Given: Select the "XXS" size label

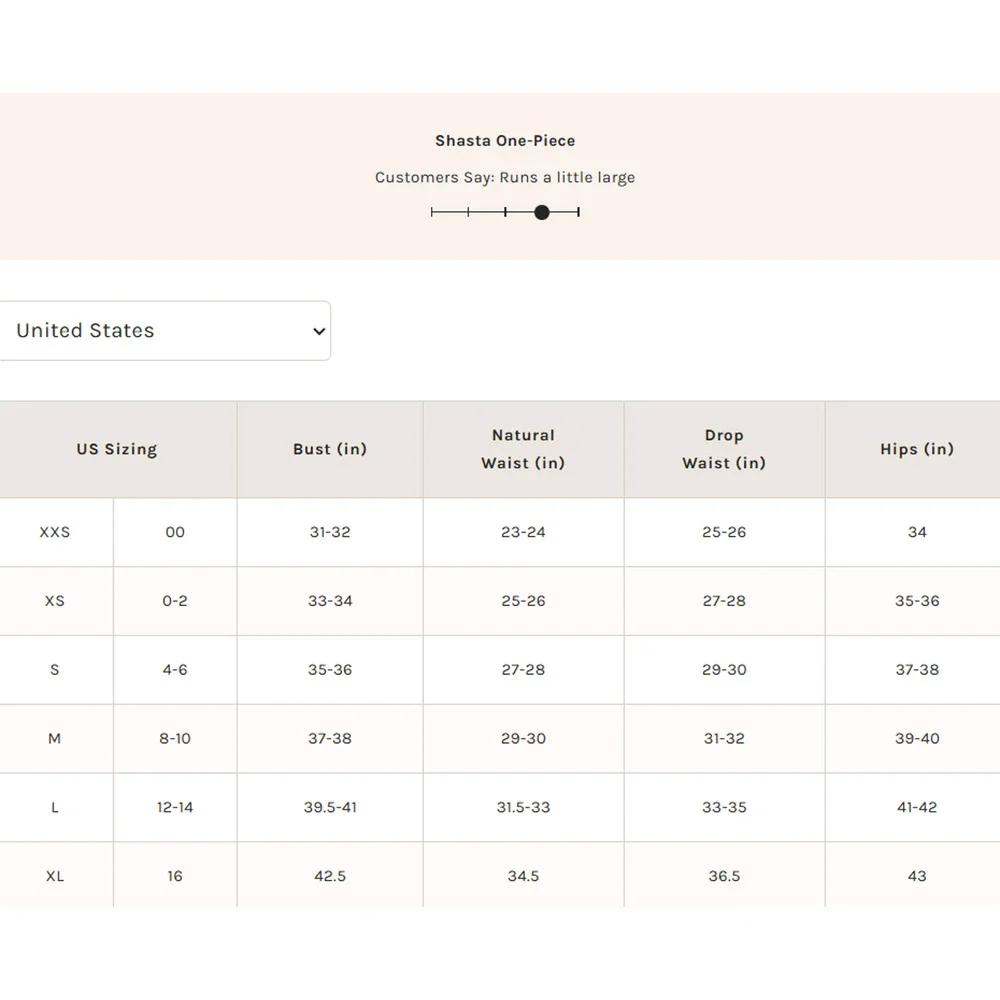Looking at the screenshot, I should (x=55, y=532).
